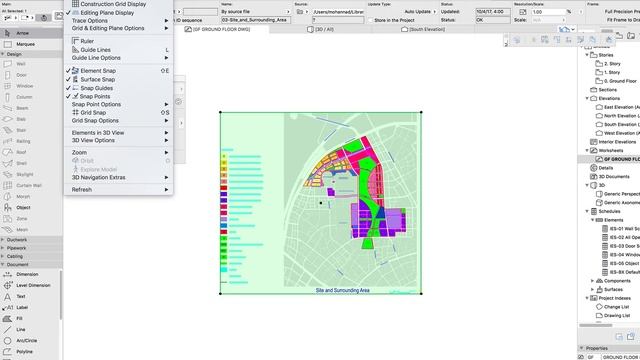Expand the Pipework toolbox section
The image size is (640, 360).
3,248
